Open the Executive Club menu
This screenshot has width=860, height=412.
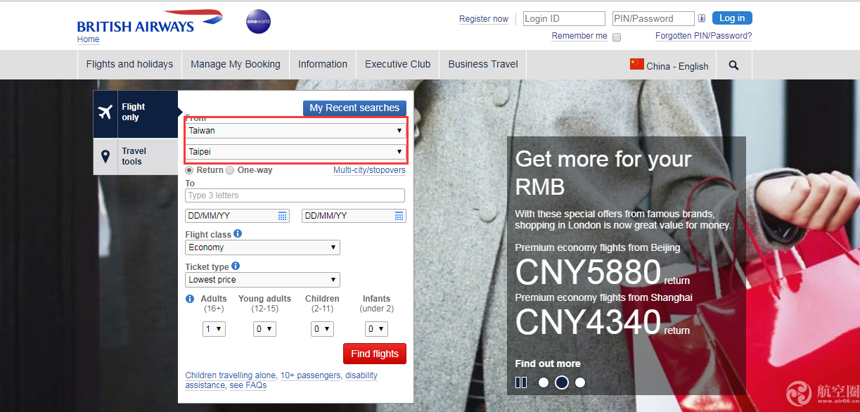tap(398, 65)
